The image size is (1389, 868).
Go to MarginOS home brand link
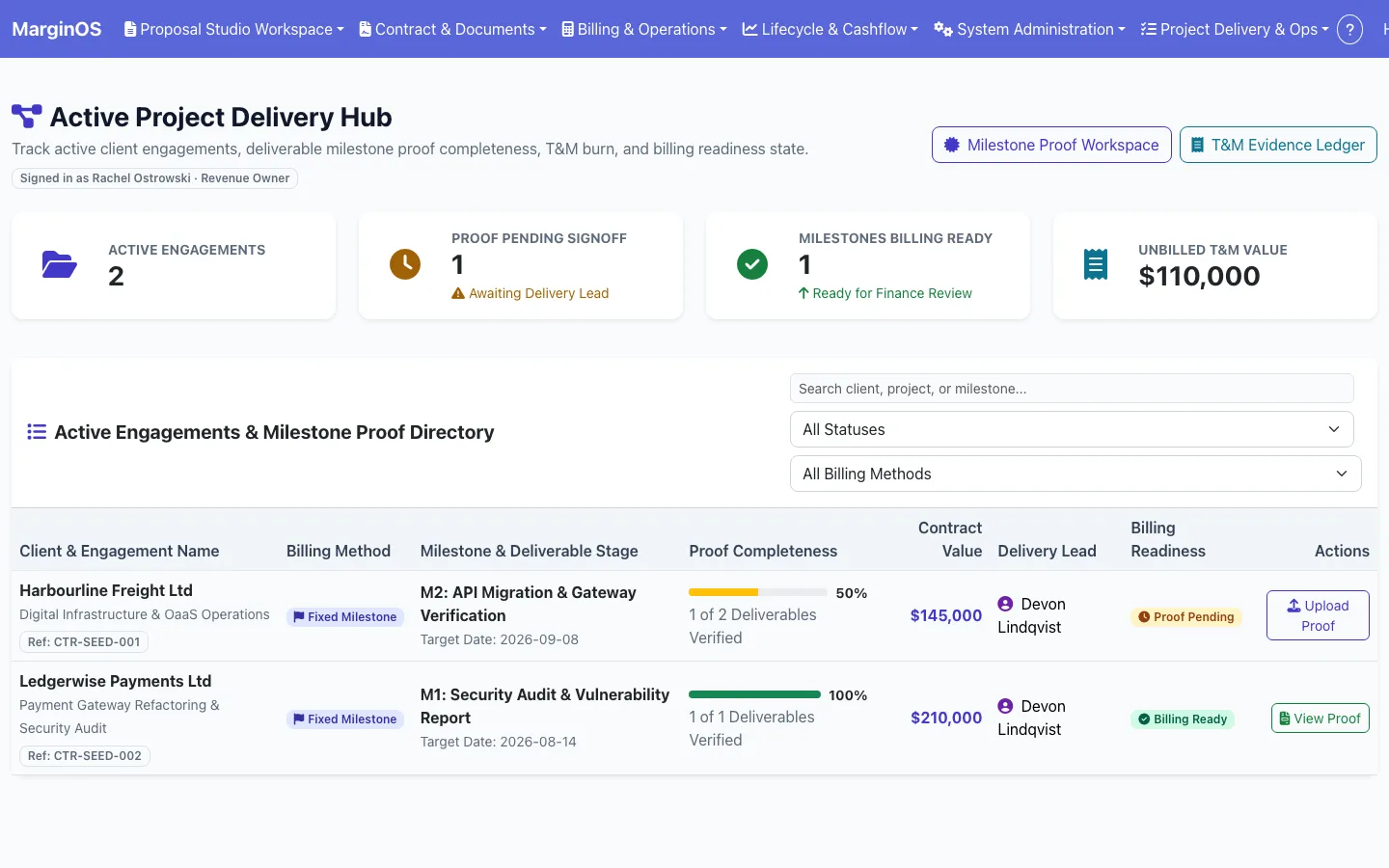pos(56,29)
